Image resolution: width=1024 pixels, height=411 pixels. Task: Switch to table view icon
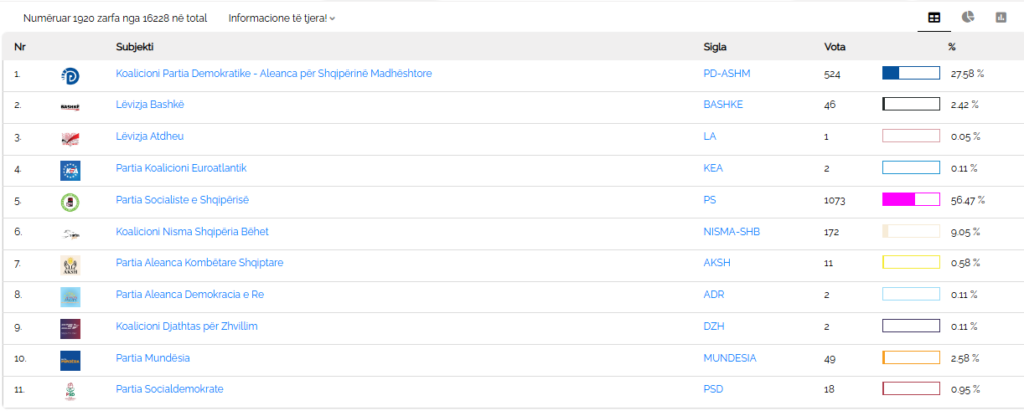coord(934,17)
